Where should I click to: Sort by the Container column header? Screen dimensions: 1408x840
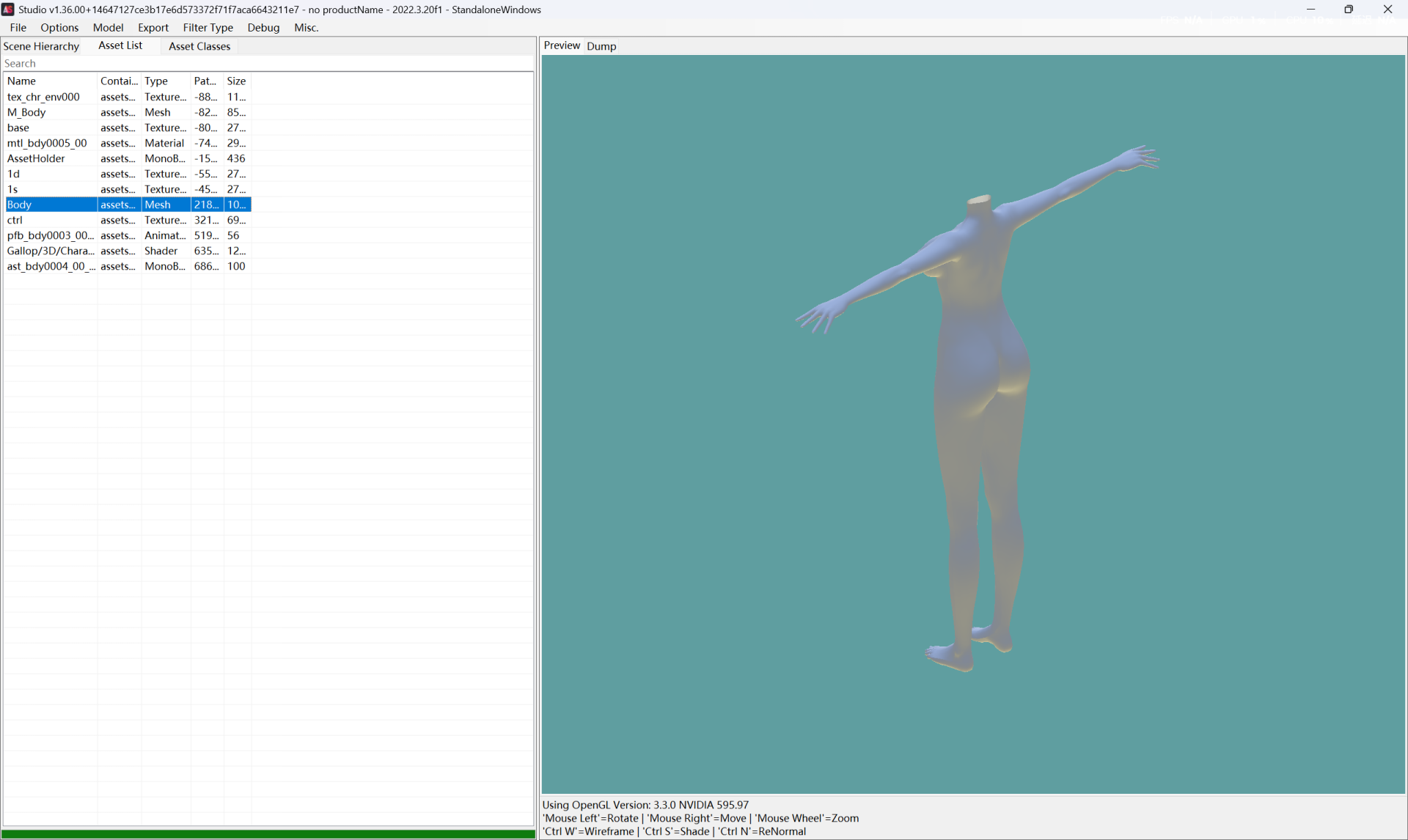(x=119, y=81)
